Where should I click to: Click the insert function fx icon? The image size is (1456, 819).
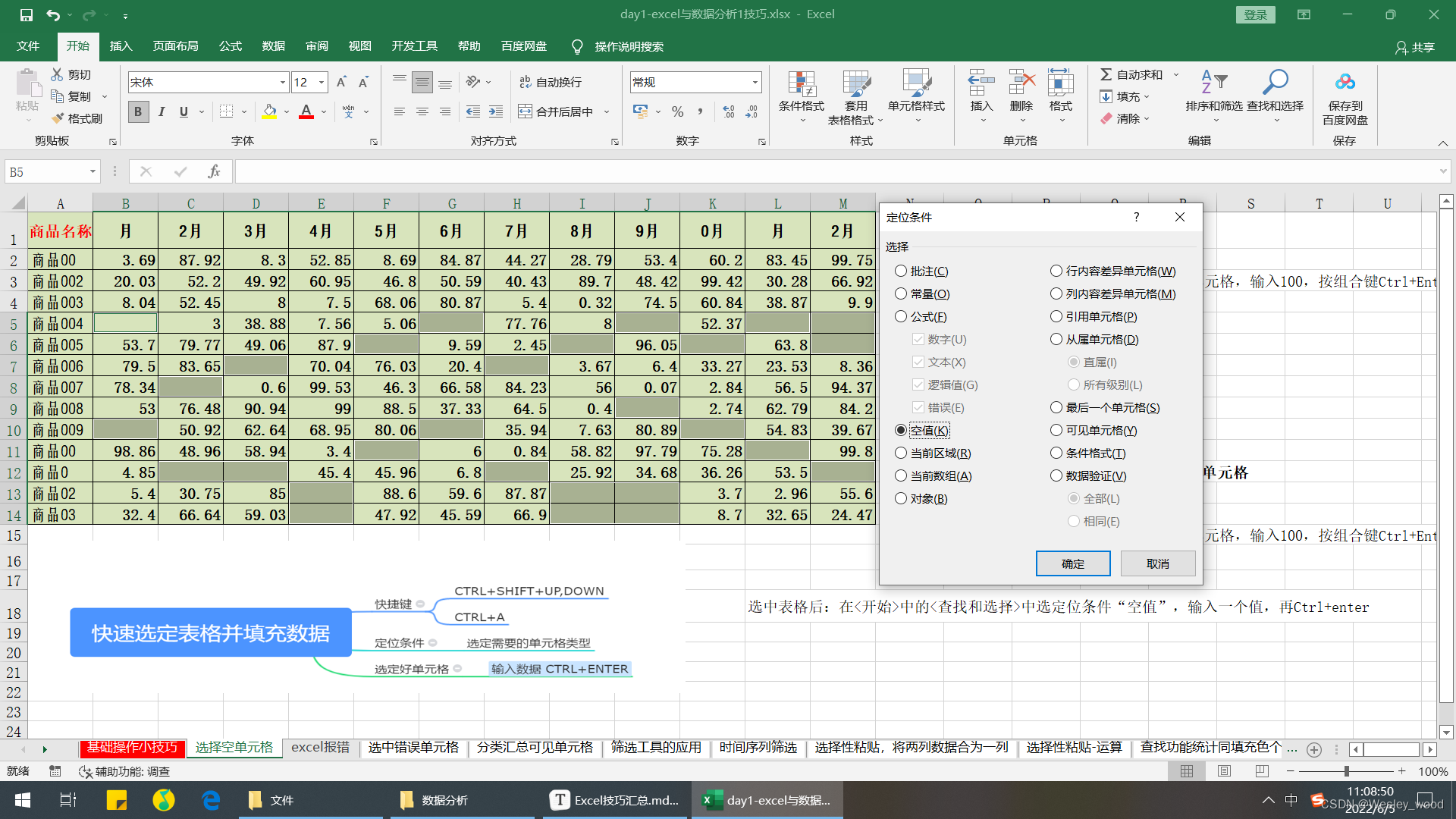(x=214, y=172)
